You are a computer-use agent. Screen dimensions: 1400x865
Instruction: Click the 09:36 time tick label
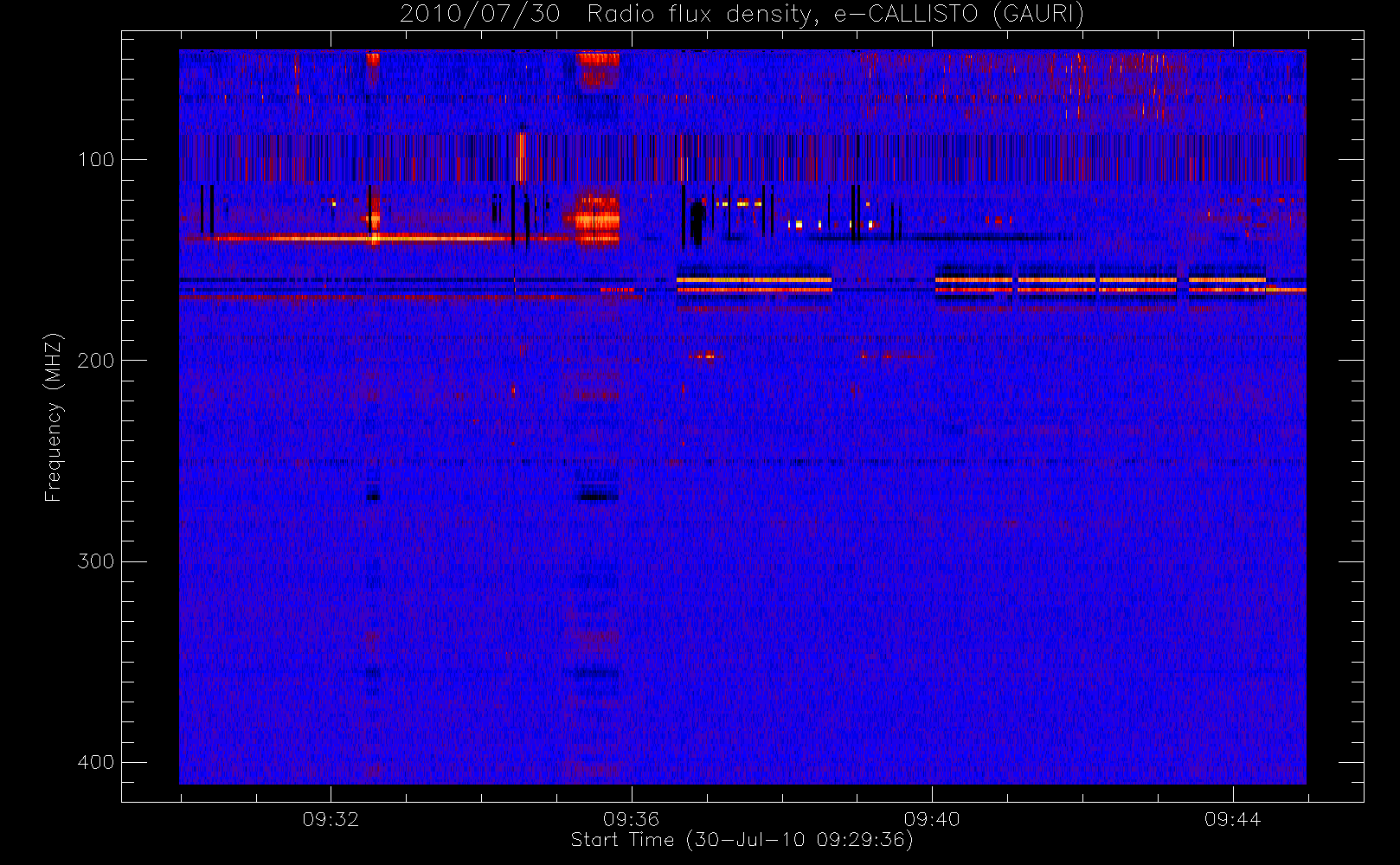point(632,819)
